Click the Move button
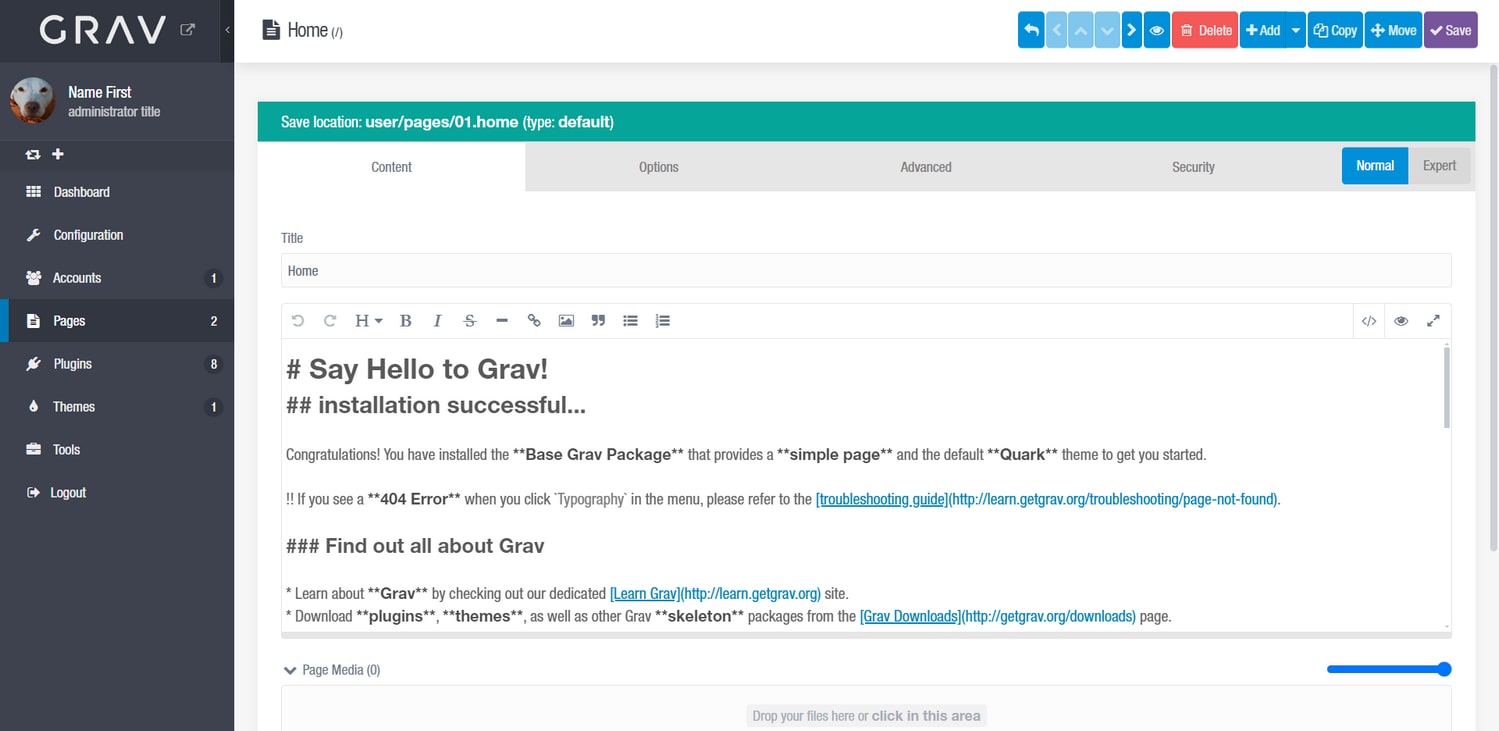1499x731 pixels. [1394, 30]
